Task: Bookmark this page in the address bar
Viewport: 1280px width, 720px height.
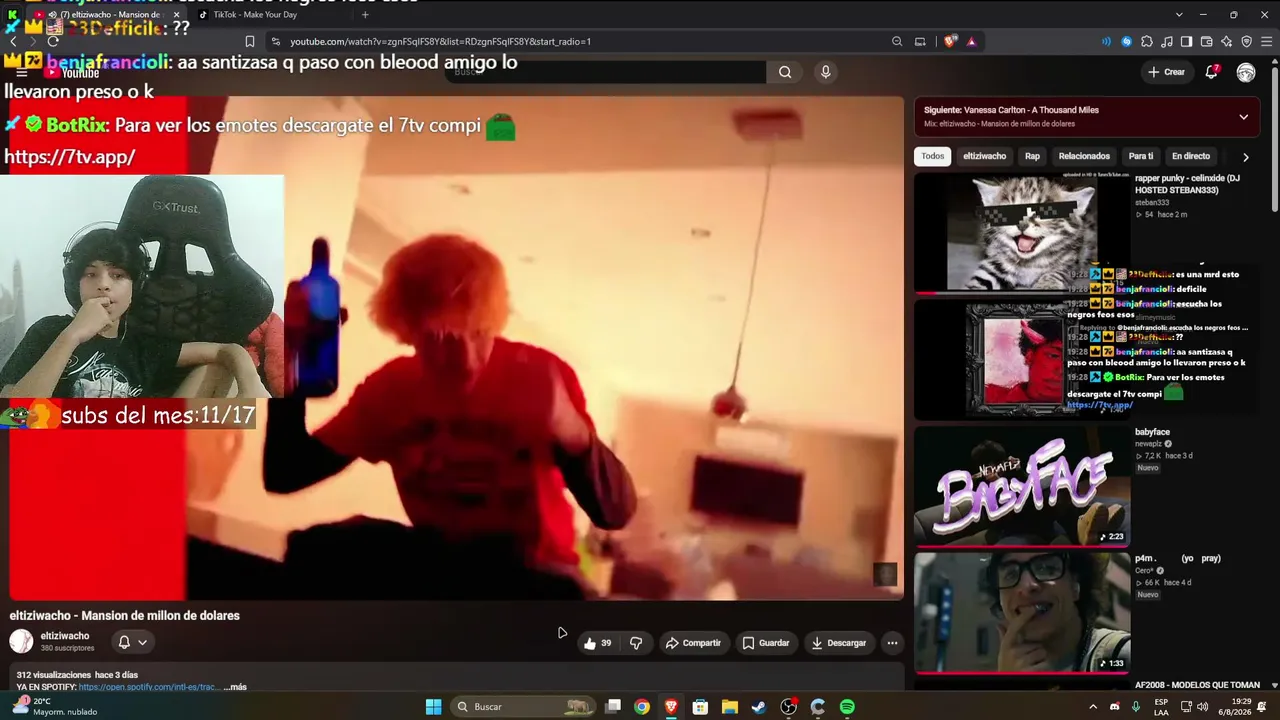Action: pos(250,42)
